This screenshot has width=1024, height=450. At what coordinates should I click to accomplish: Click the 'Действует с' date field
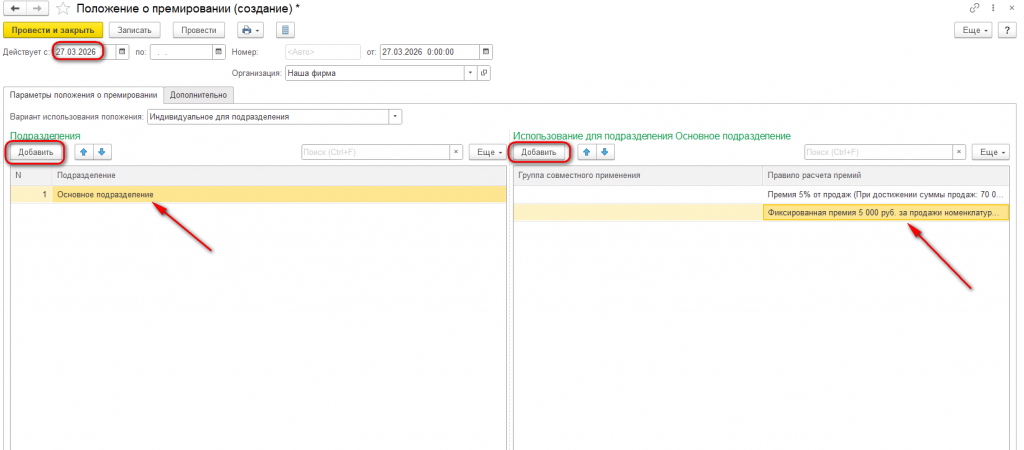point(84,52)
